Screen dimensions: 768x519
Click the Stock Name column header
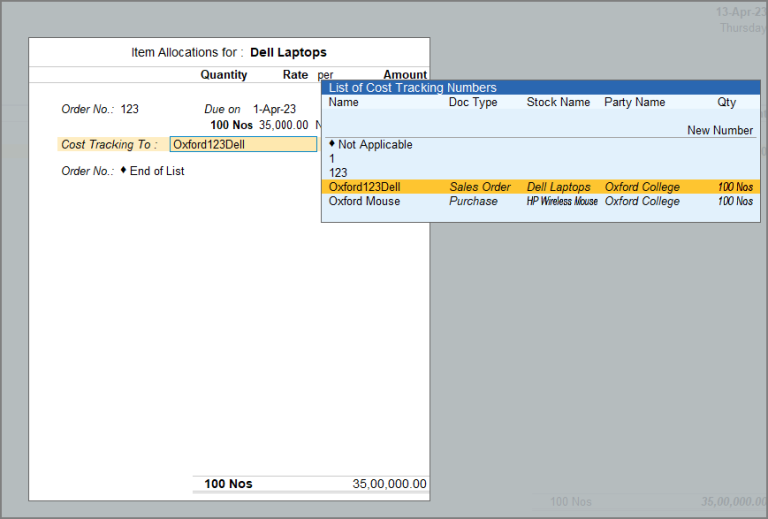pyautogui.click(x=558, y=102)
